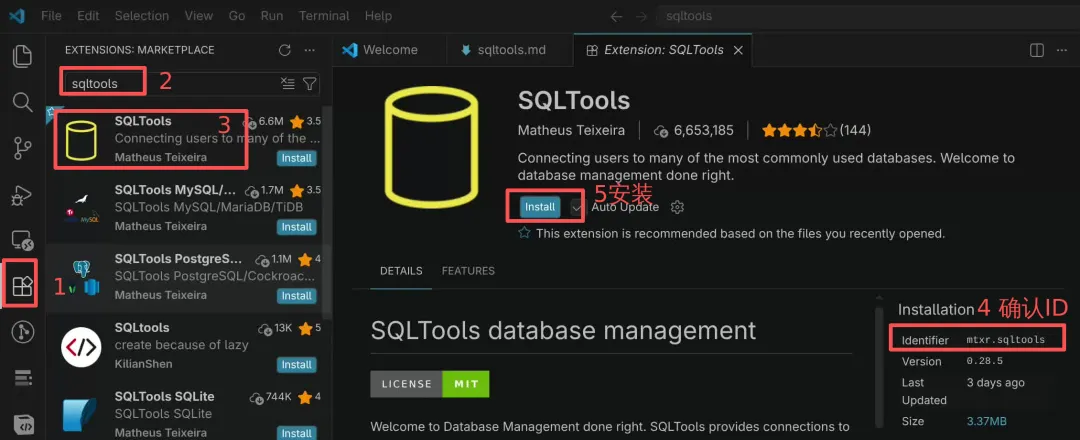Switch to the sqltools.md tab
Viewport: 1080px width, 440px height.
point(510,50)
